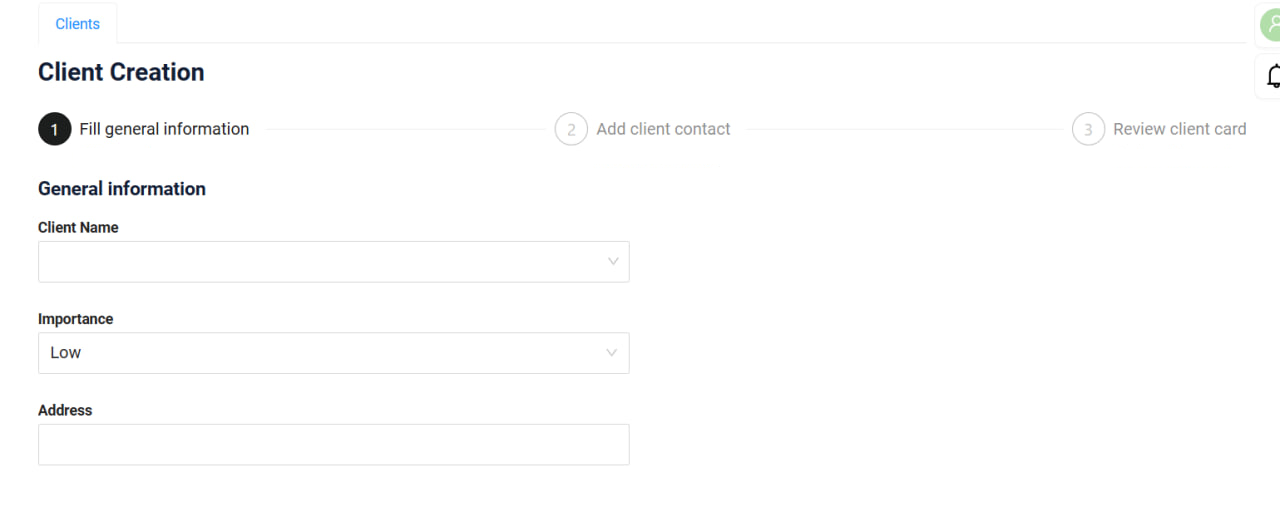Select the step 3 circle indicator
Screen dimensions: 1280x527
pos(1088,129)
